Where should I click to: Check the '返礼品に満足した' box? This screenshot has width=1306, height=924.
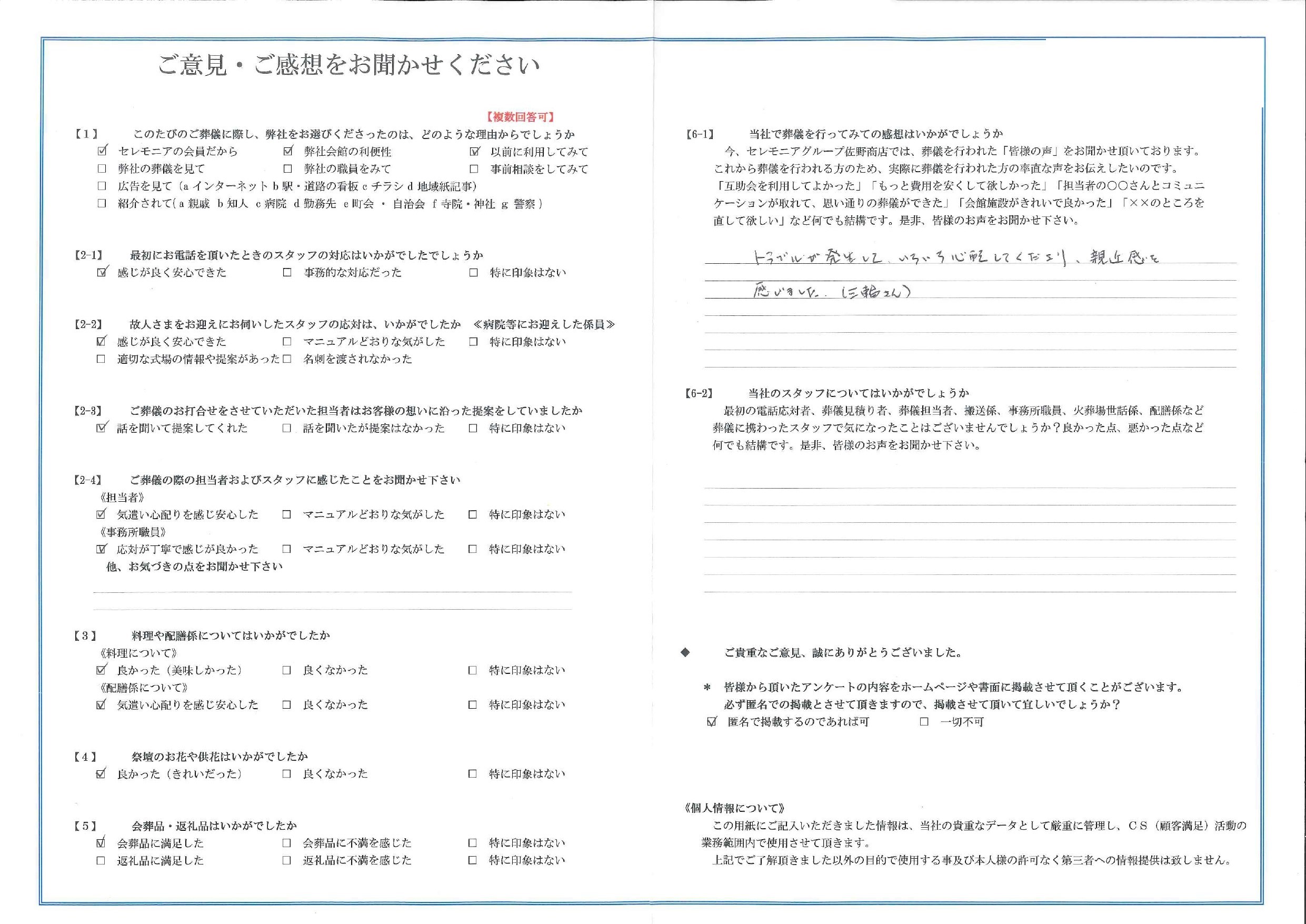click(101, 860)
